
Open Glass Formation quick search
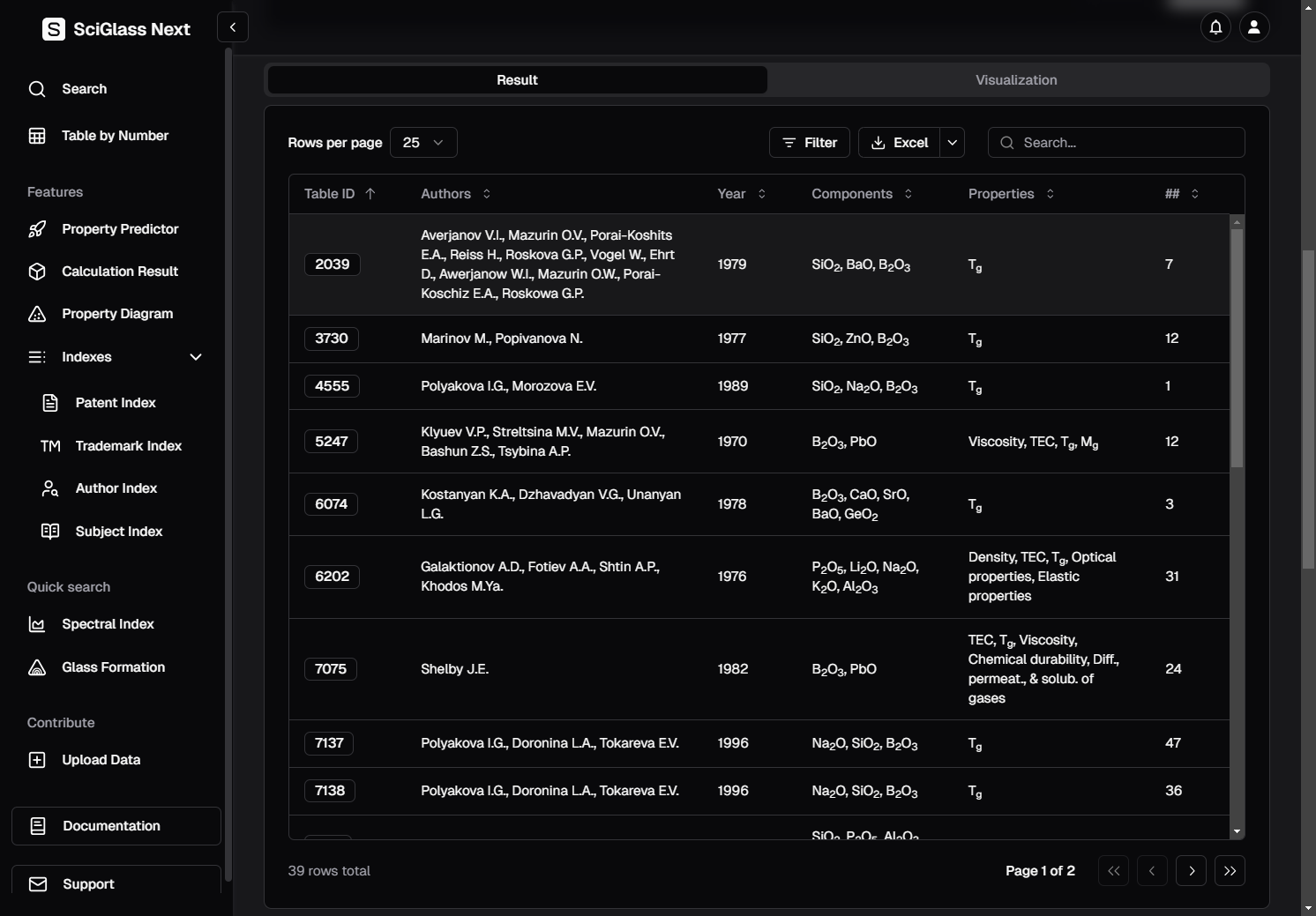pyautogui.click(x=113, y=667)
